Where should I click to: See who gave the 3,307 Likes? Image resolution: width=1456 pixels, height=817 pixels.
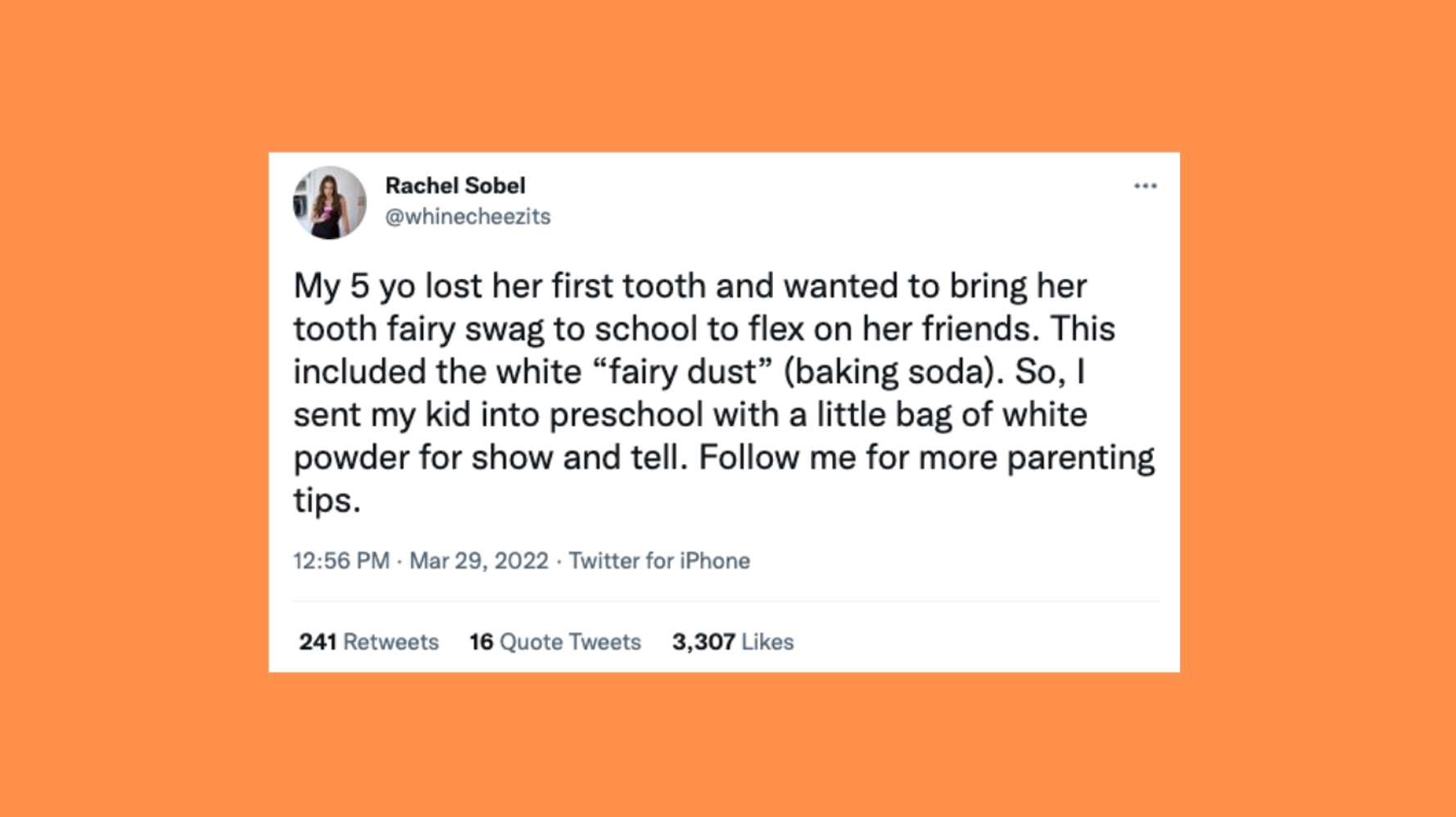click(731, 642)
